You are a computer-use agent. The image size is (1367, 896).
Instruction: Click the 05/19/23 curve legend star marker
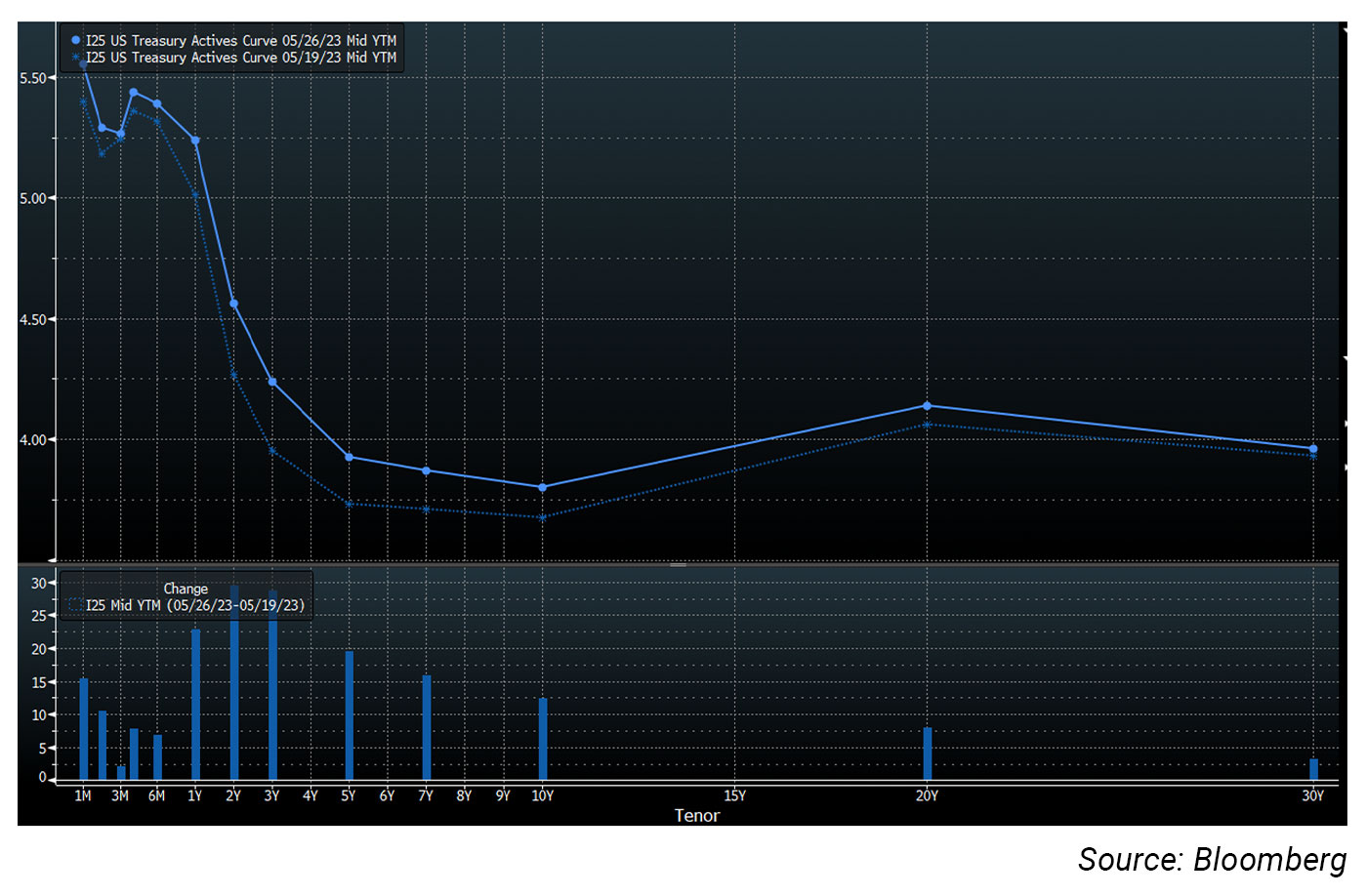point(76,58)
